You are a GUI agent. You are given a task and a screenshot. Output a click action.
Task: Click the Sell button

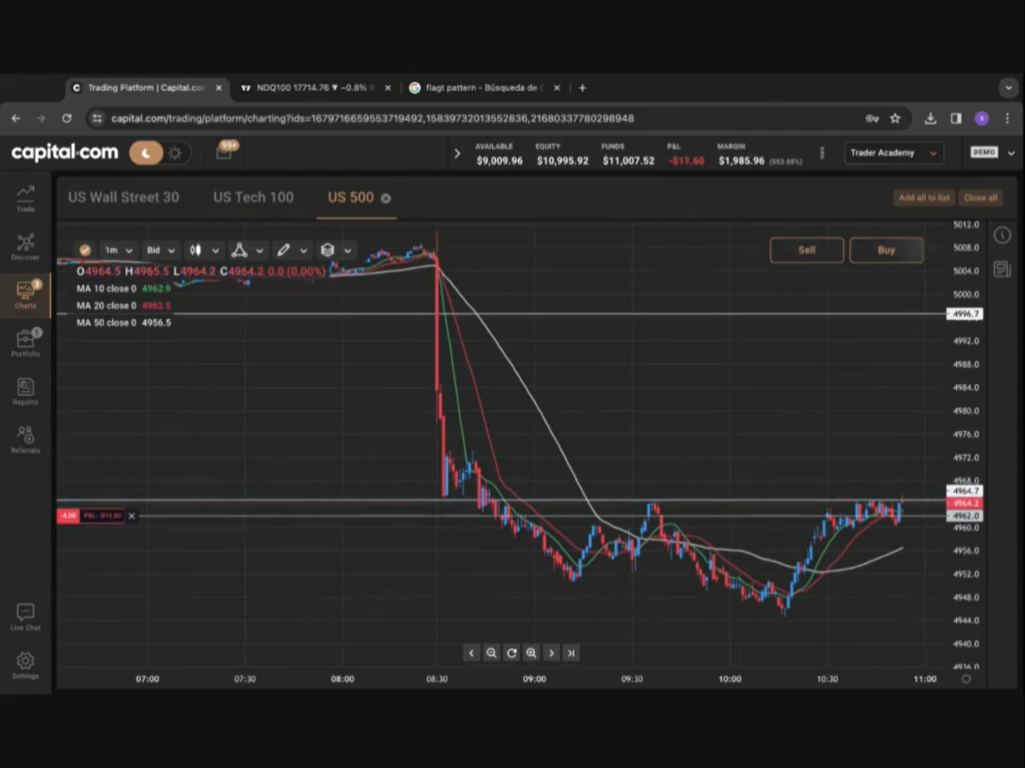point(806,250)
